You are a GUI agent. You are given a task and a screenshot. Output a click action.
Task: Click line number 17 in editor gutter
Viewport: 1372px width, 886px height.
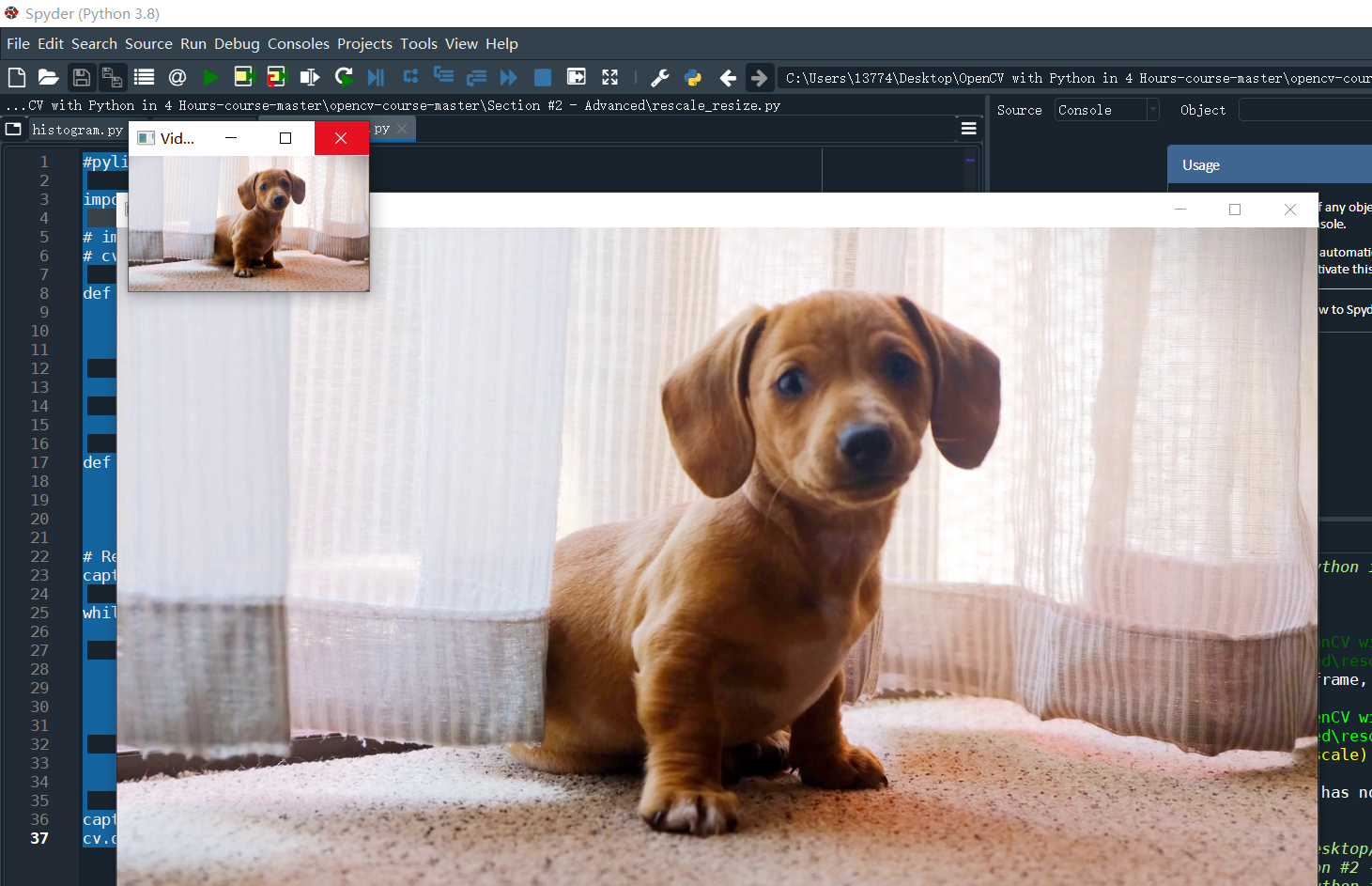click(39, 462)
